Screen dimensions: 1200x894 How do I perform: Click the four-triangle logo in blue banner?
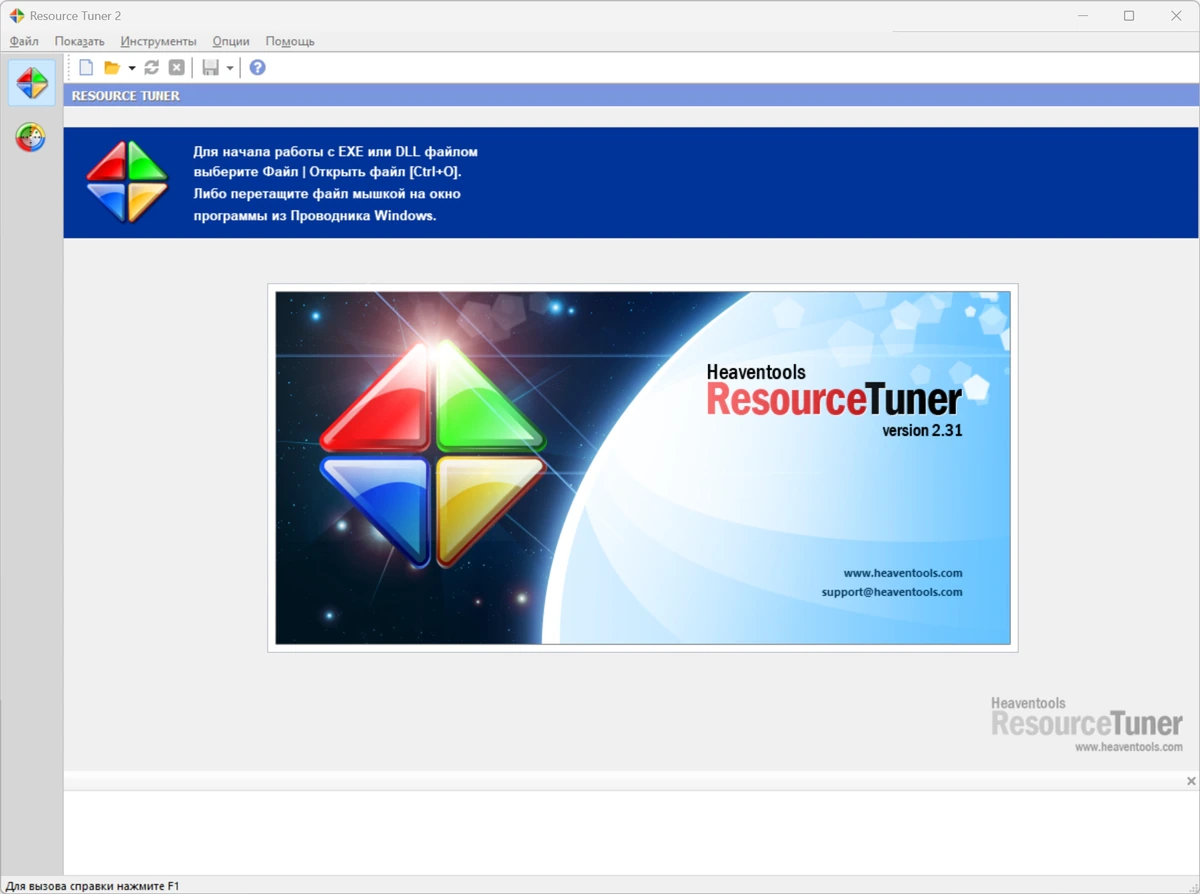tap(127, 182)
